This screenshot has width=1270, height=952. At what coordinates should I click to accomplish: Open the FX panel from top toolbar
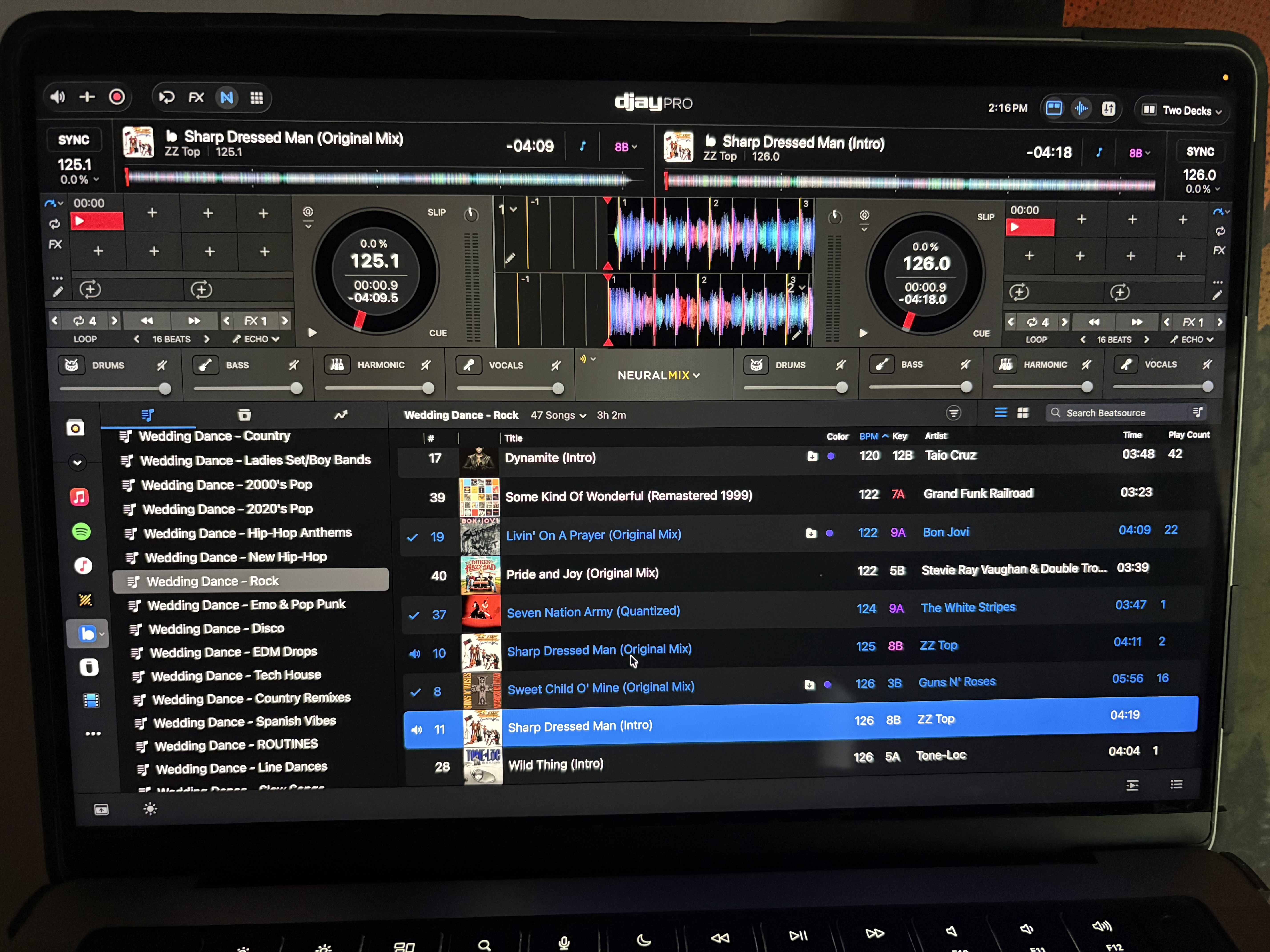click(x=196, y=98)
